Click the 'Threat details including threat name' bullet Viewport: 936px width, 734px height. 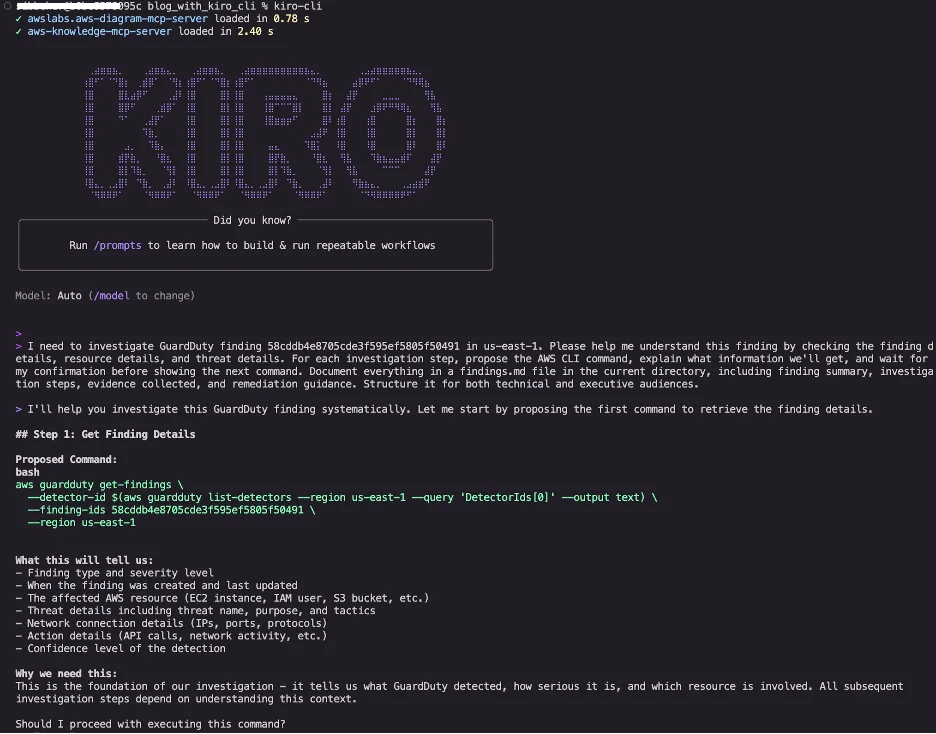click(195, 610)
